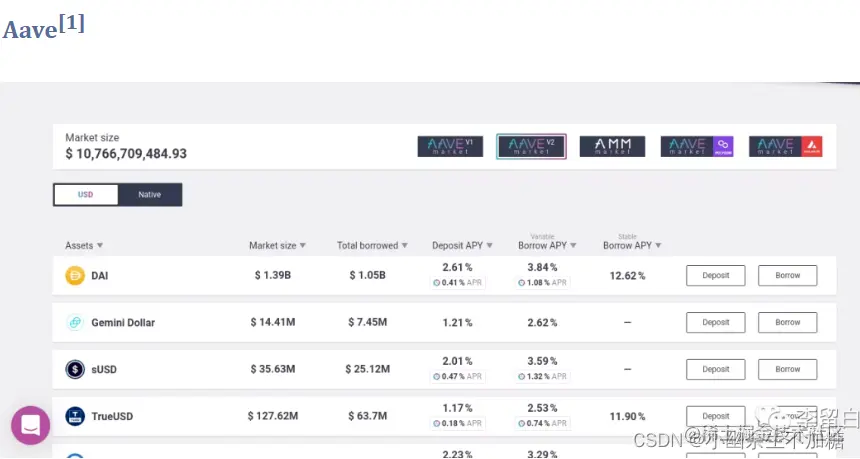The width and height of the screenshot is (860, 459).
Task: Click sUSD deposit APY 2.01 %
Action: (x=457, y=361)
